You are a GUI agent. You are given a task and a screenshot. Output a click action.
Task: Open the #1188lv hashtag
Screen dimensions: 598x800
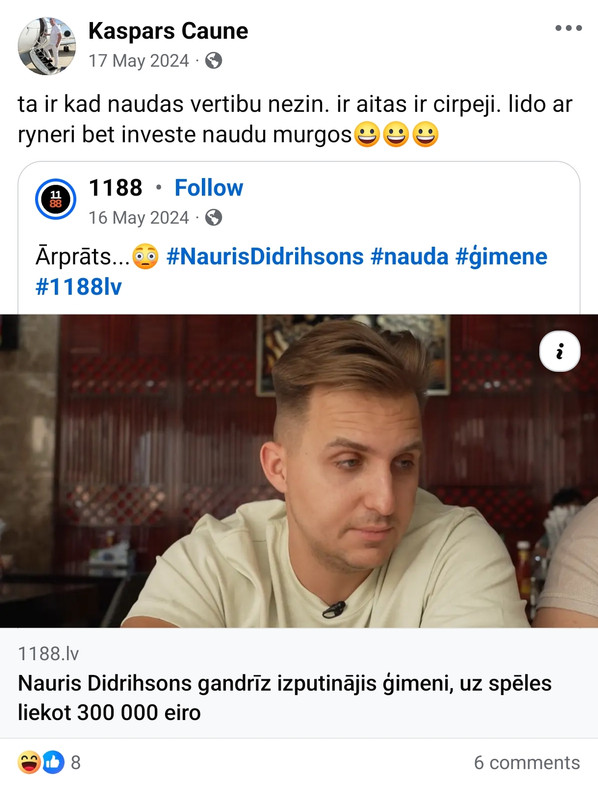click(x=79, y=287)
